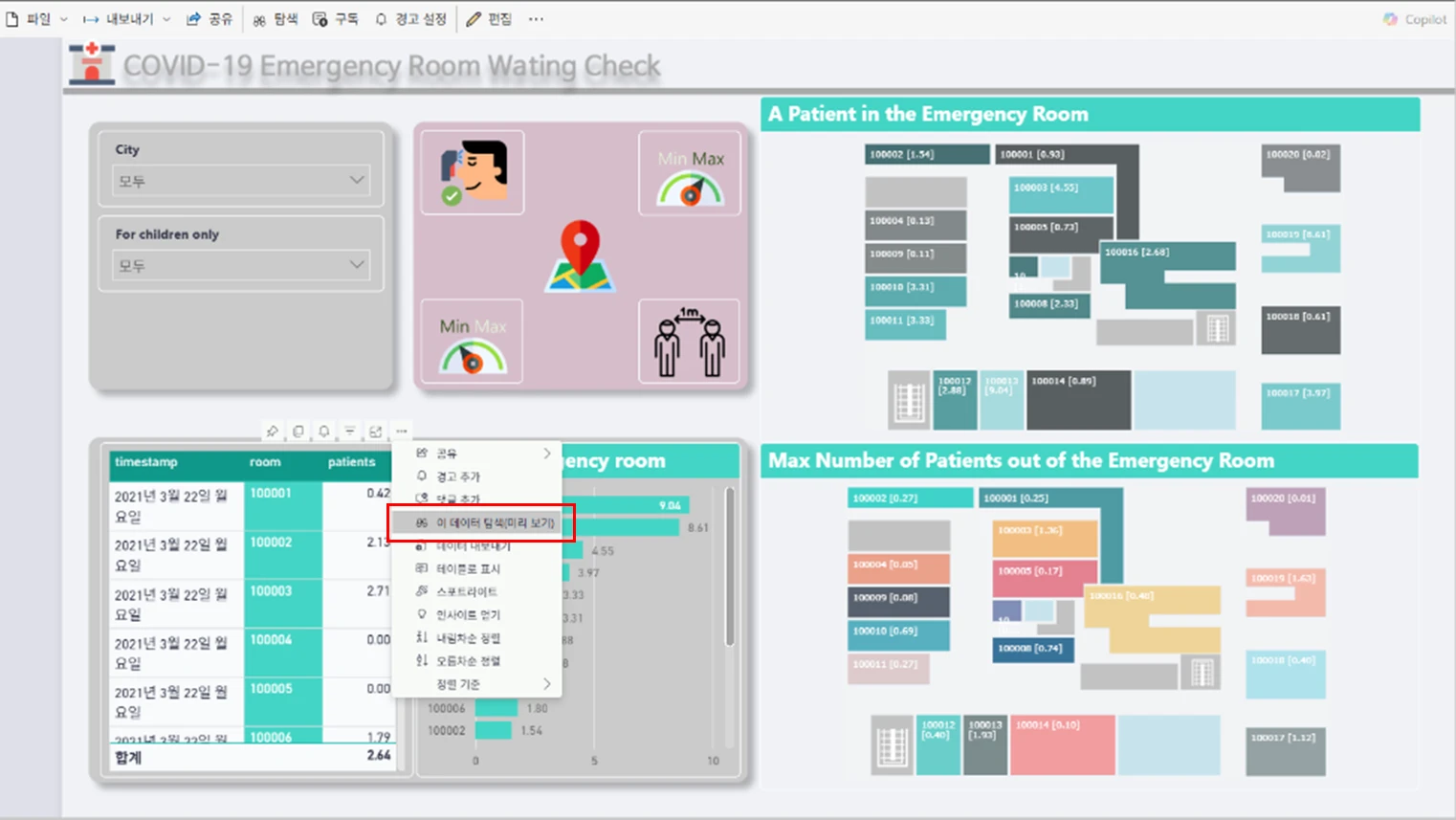Open the City dropdown
Screen dimensions: 1456x820
(x=241, y=181)
